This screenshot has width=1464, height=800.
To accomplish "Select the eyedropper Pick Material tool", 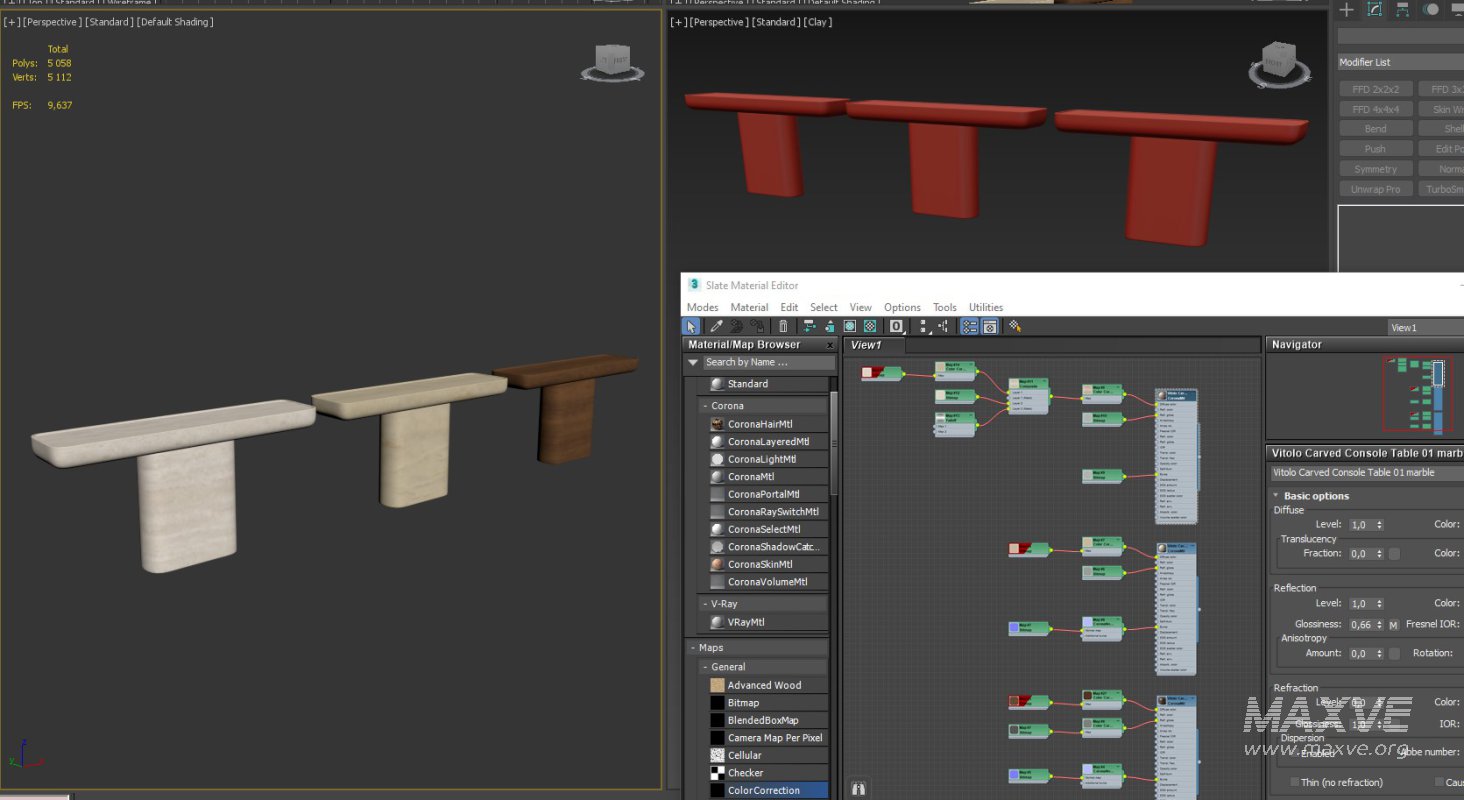I will click(x=716, y=326).
